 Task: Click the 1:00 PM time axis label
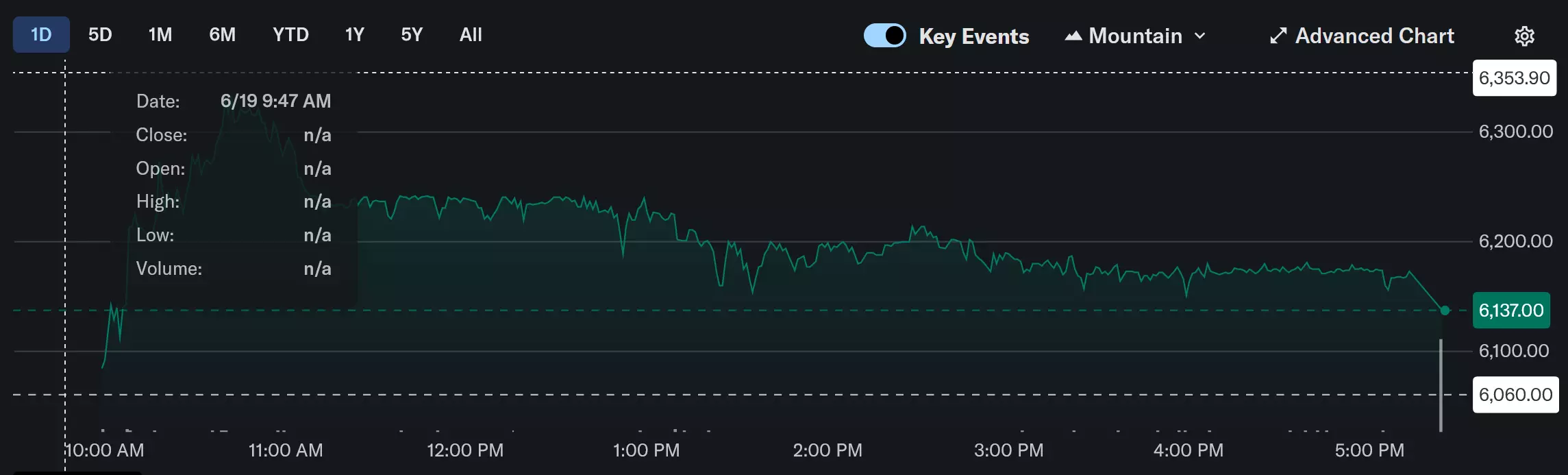click(646, 450)
